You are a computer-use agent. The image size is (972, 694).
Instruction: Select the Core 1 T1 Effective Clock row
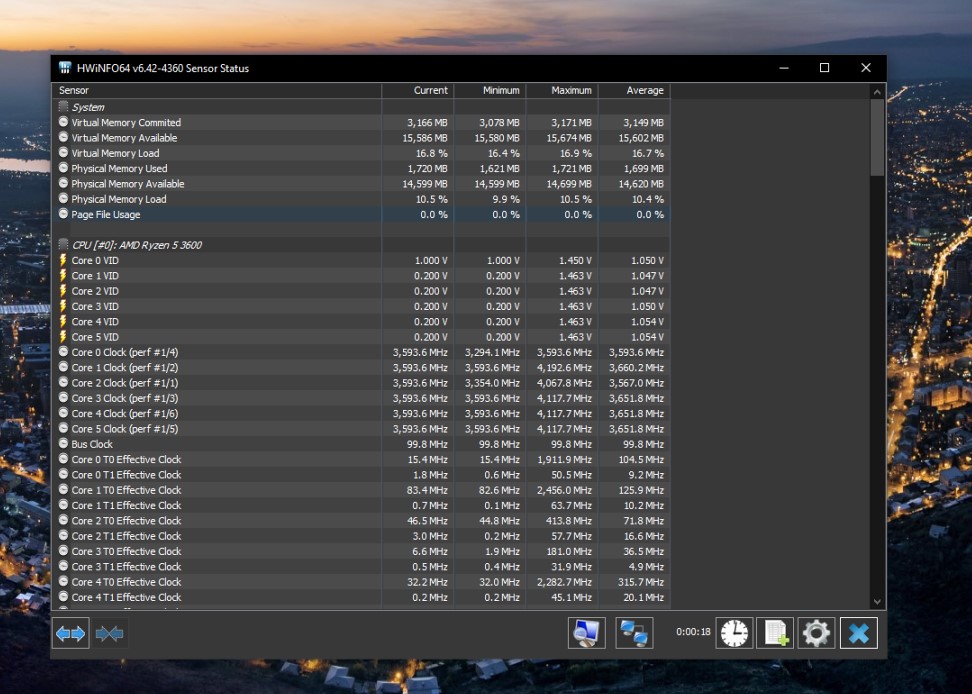tap(361, 505)
